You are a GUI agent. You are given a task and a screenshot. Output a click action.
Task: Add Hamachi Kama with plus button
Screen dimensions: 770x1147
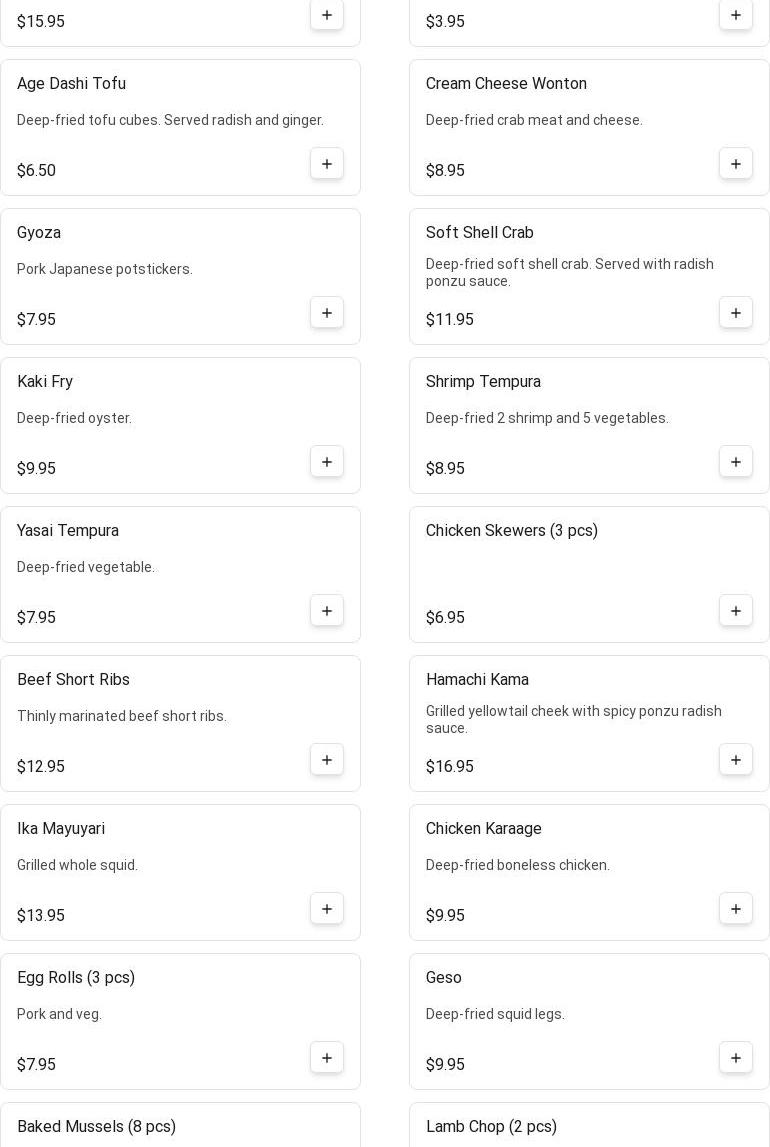pyautogui.click(x=736, y=760)
